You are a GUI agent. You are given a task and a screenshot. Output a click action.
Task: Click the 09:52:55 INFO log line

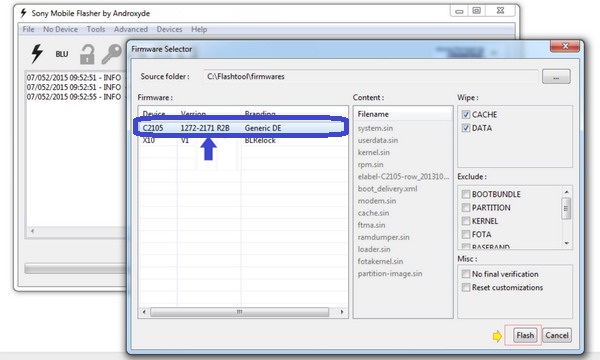click(x=74, y=97)
